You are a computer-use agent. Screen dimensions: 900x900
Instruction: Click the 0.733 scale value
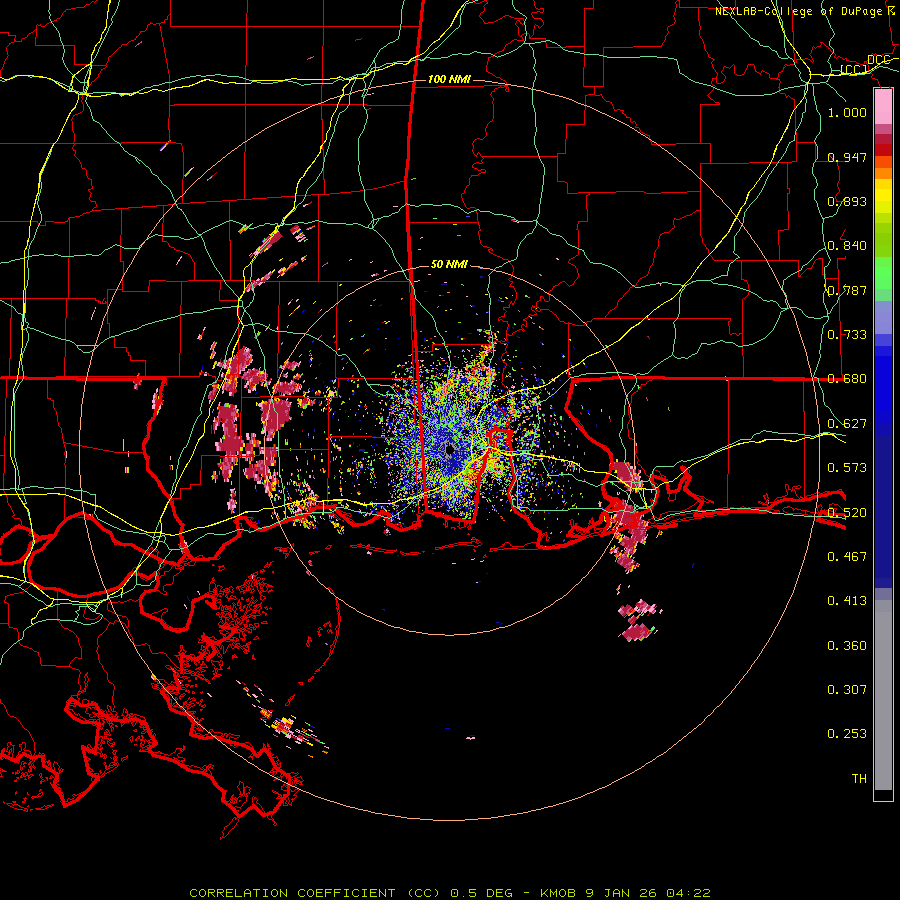(x=847, y=335)
